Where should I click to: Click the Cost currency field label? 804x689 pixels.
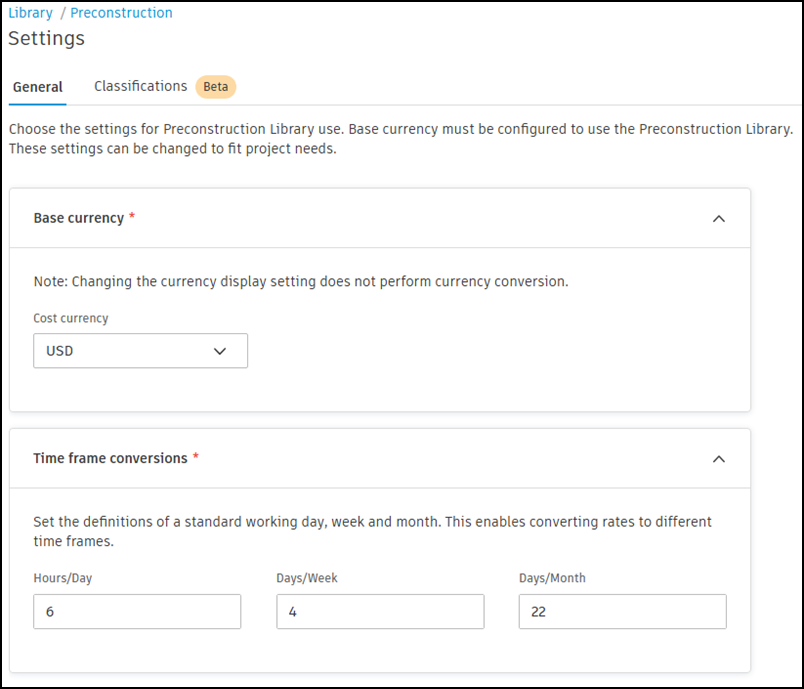pyautogui.click(x=71, y=318)
